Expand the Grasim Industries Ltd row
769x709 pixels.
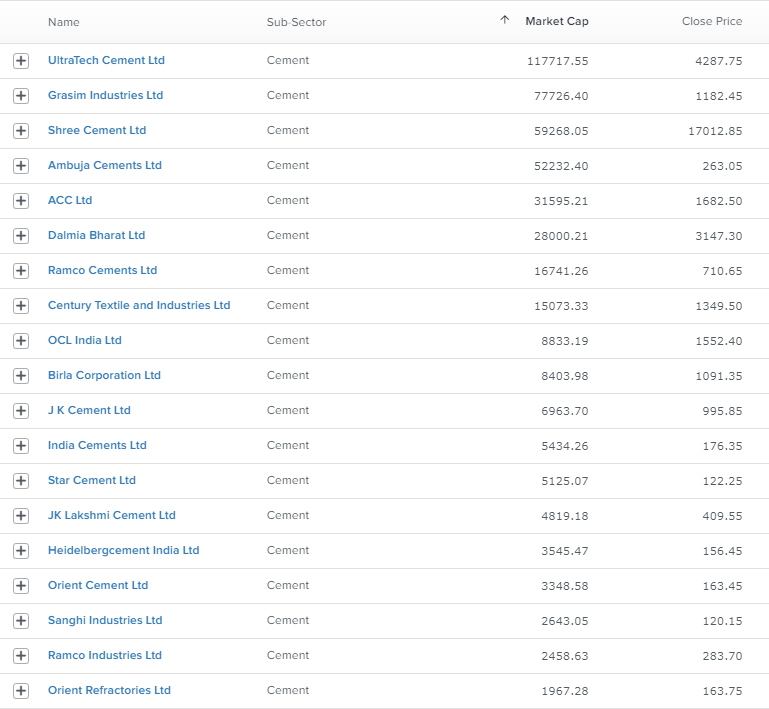[21, 96]
